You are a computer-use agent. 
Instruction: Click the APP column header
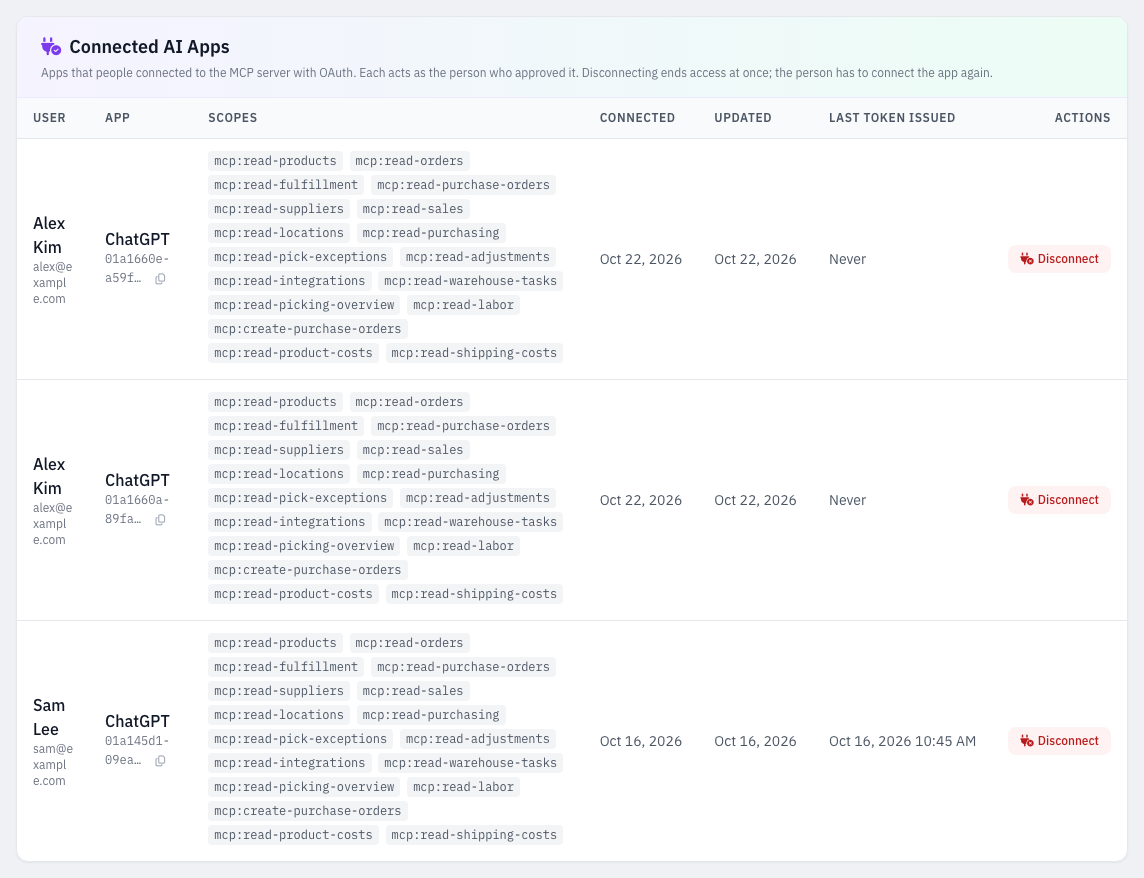point(117,118)
